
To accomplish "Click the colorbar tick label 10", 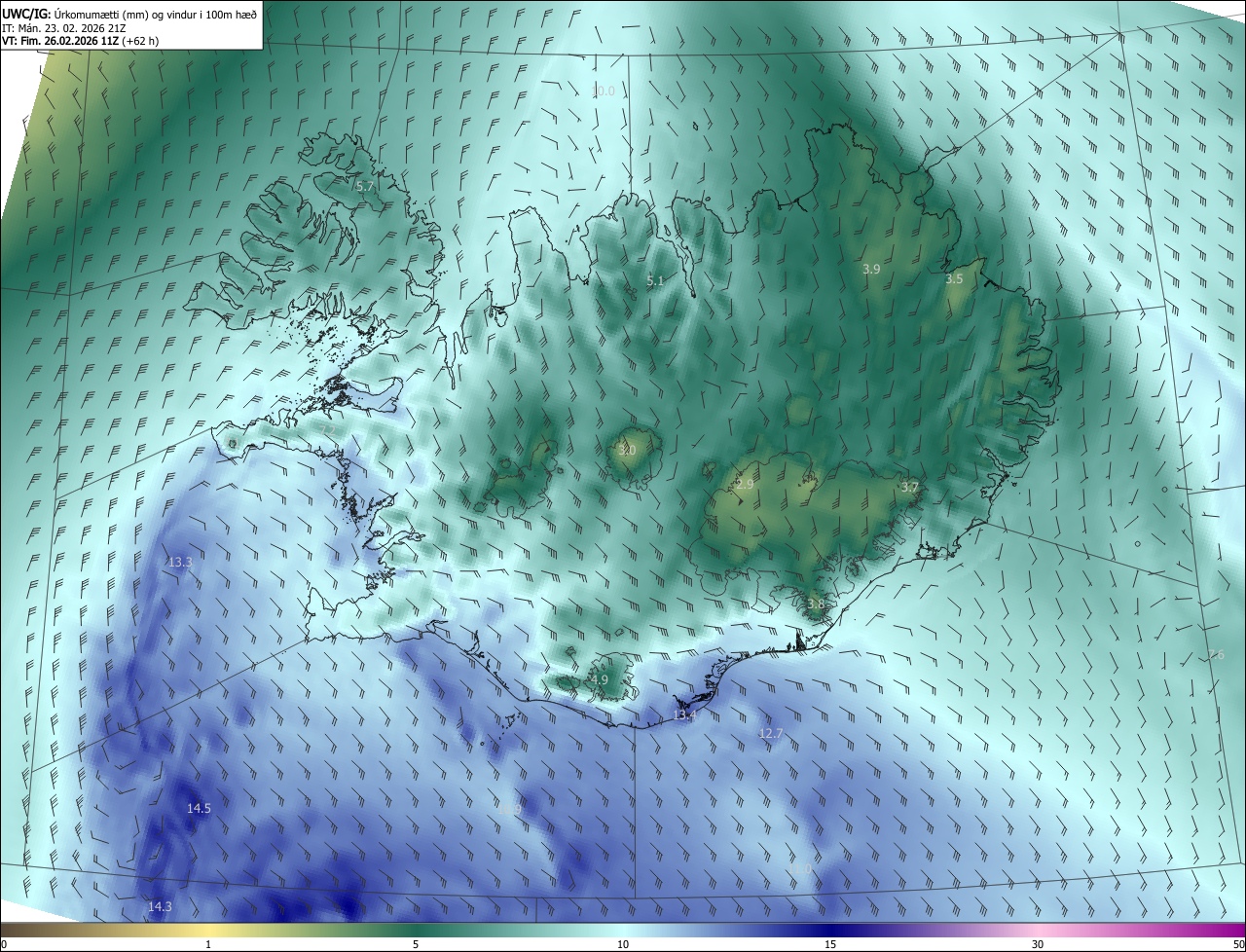I will coord(623,944).
